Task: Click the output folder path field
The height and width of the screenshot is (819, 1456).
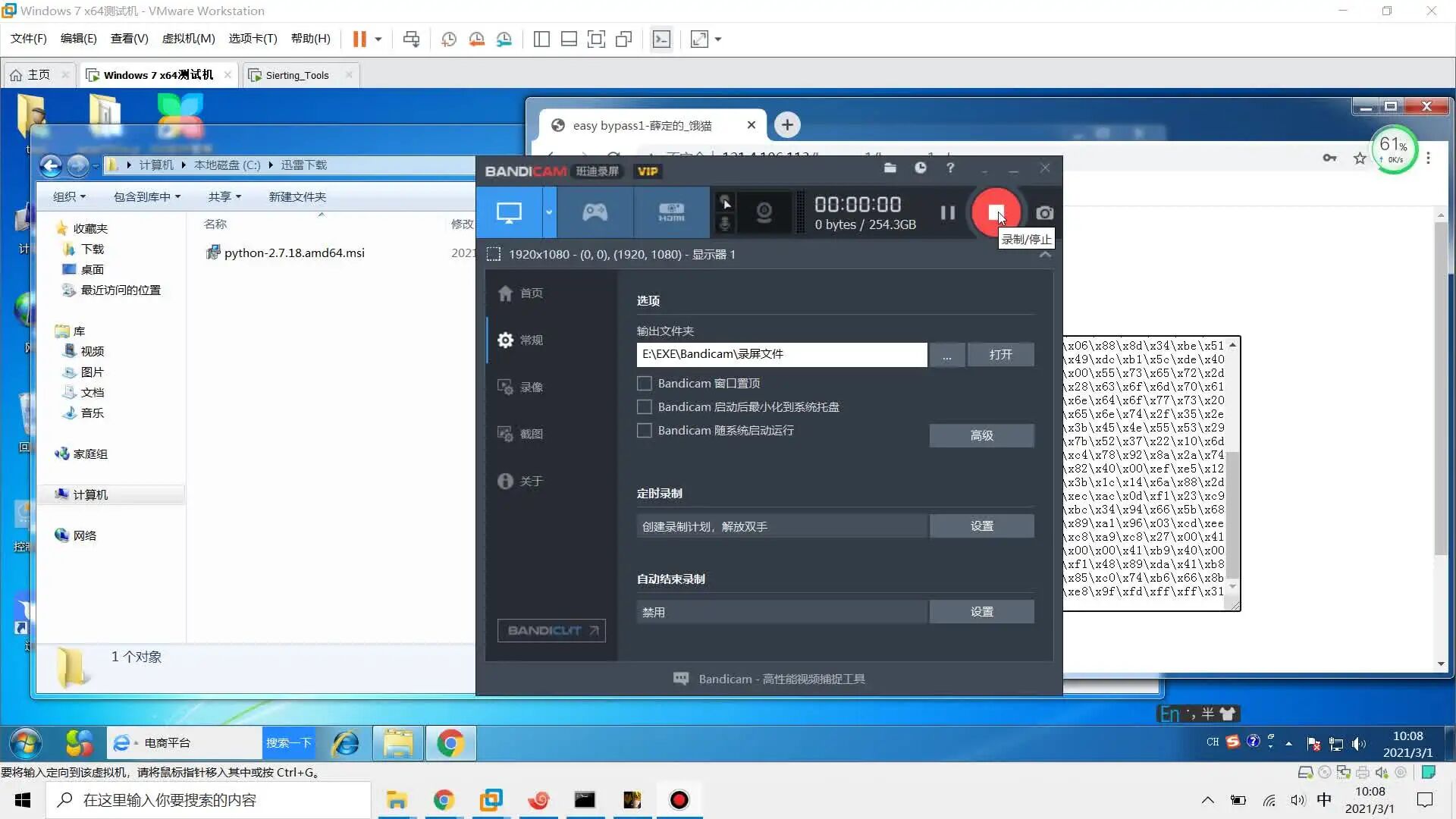Action: pos(782,354)
